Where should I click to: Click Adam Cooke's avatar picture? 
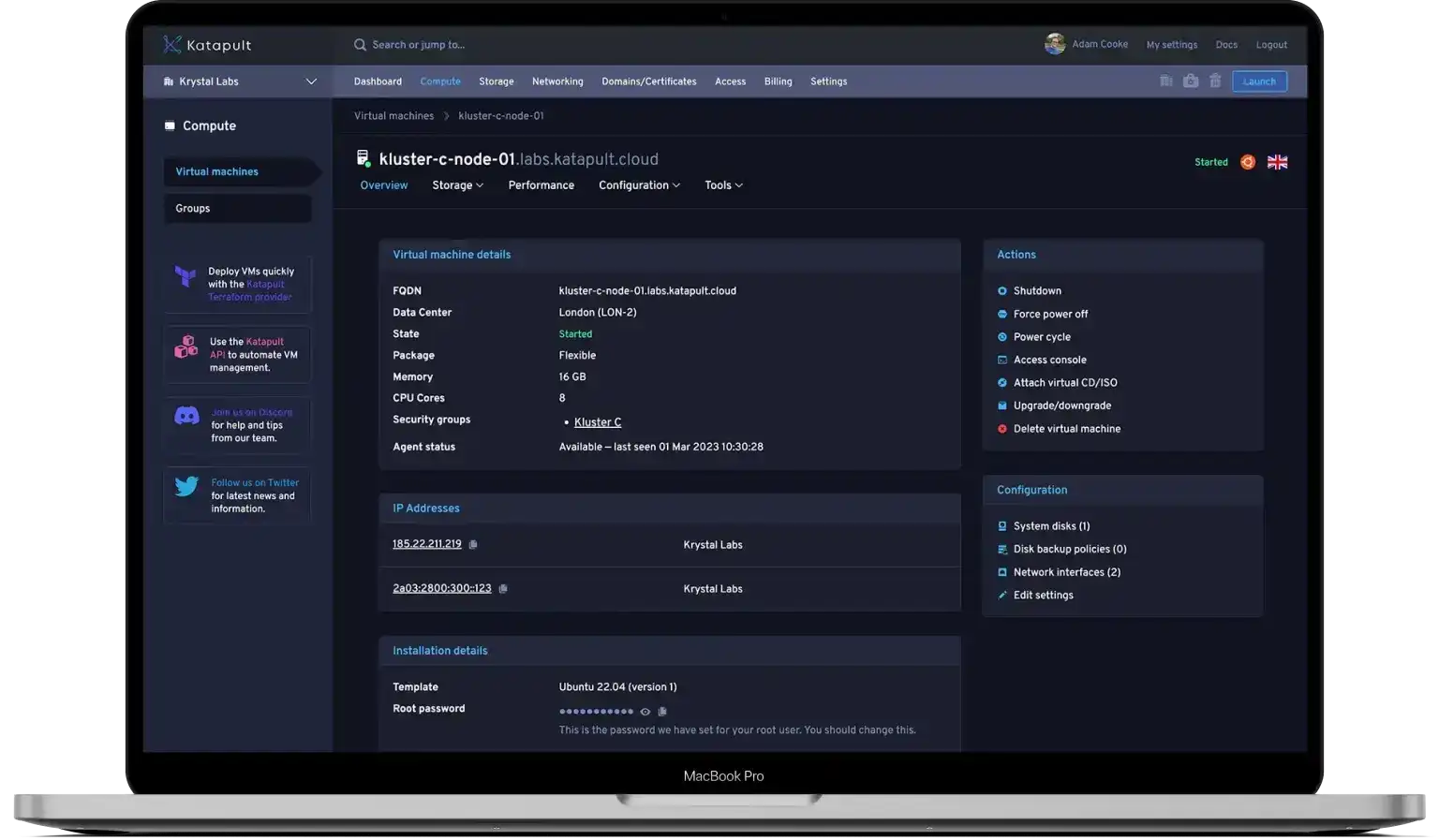(x=1055, y=44)
